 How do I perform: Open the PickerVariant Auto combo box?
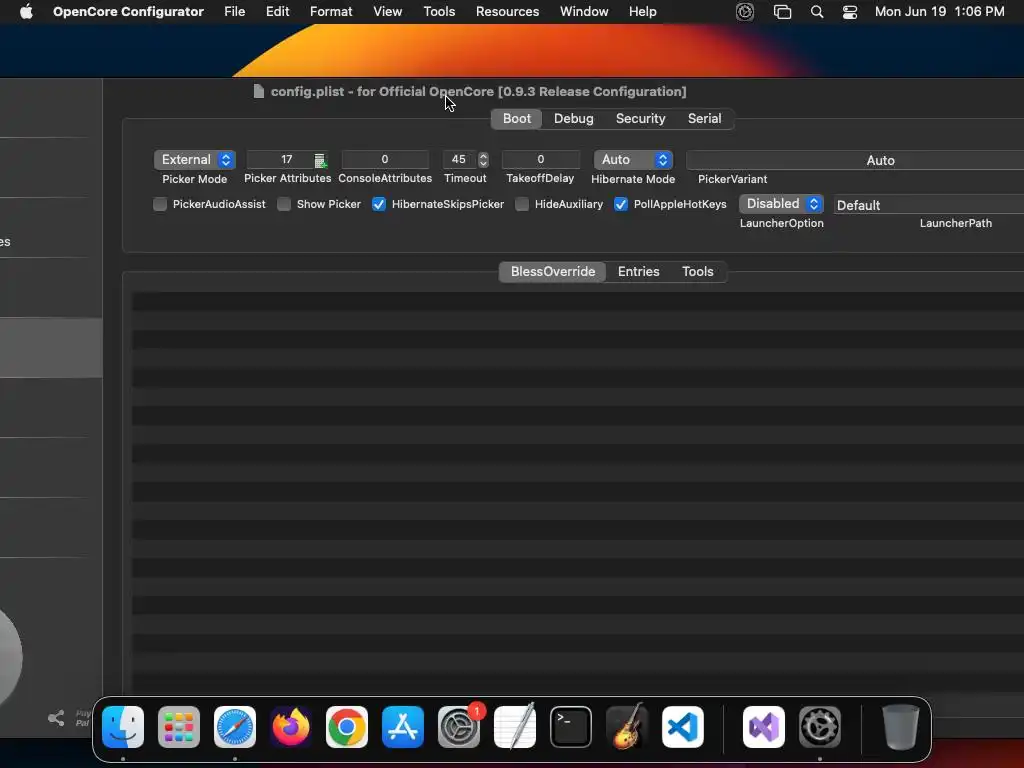(856, 160)
